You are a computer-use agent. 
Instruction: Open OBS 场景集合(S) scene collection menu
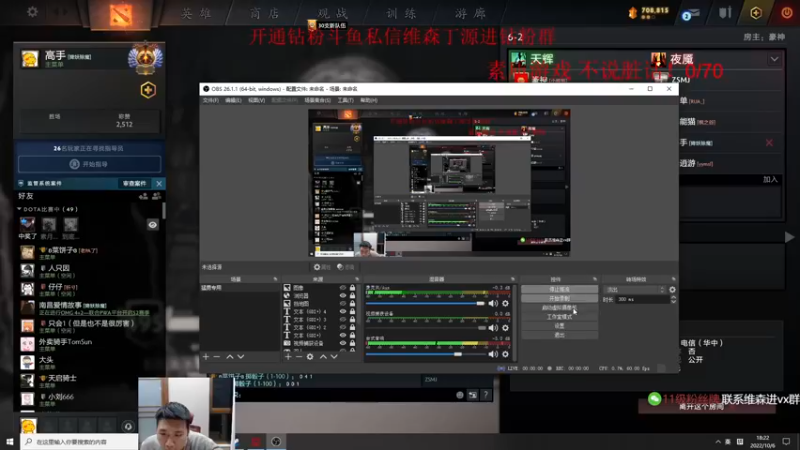[317, 101]
